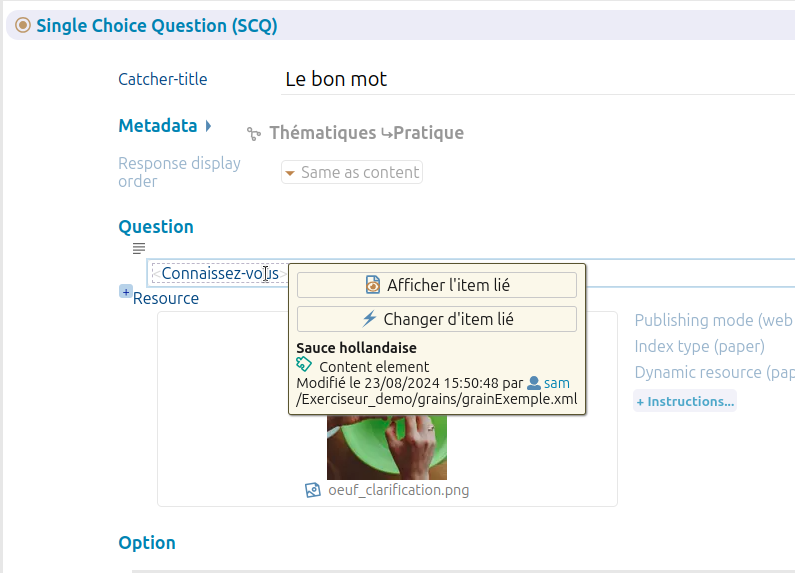Screen dimensions: 795x573
Task: Click the Catcher-title field Le bon mot
Action: click(x=537, y=80)
